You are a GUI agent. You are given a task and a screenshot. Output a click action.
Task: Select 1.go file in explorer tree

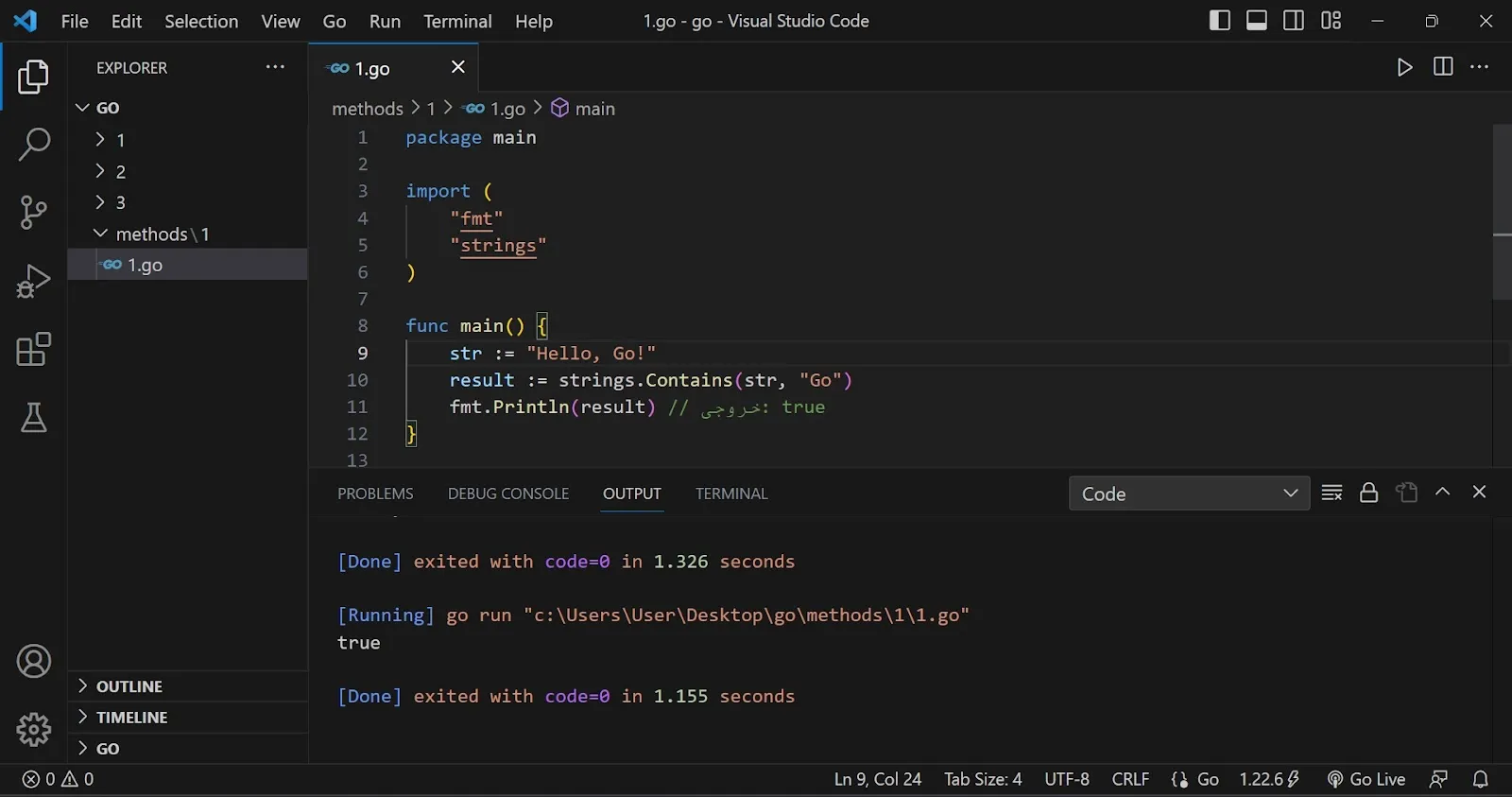[x=189, y=265]
